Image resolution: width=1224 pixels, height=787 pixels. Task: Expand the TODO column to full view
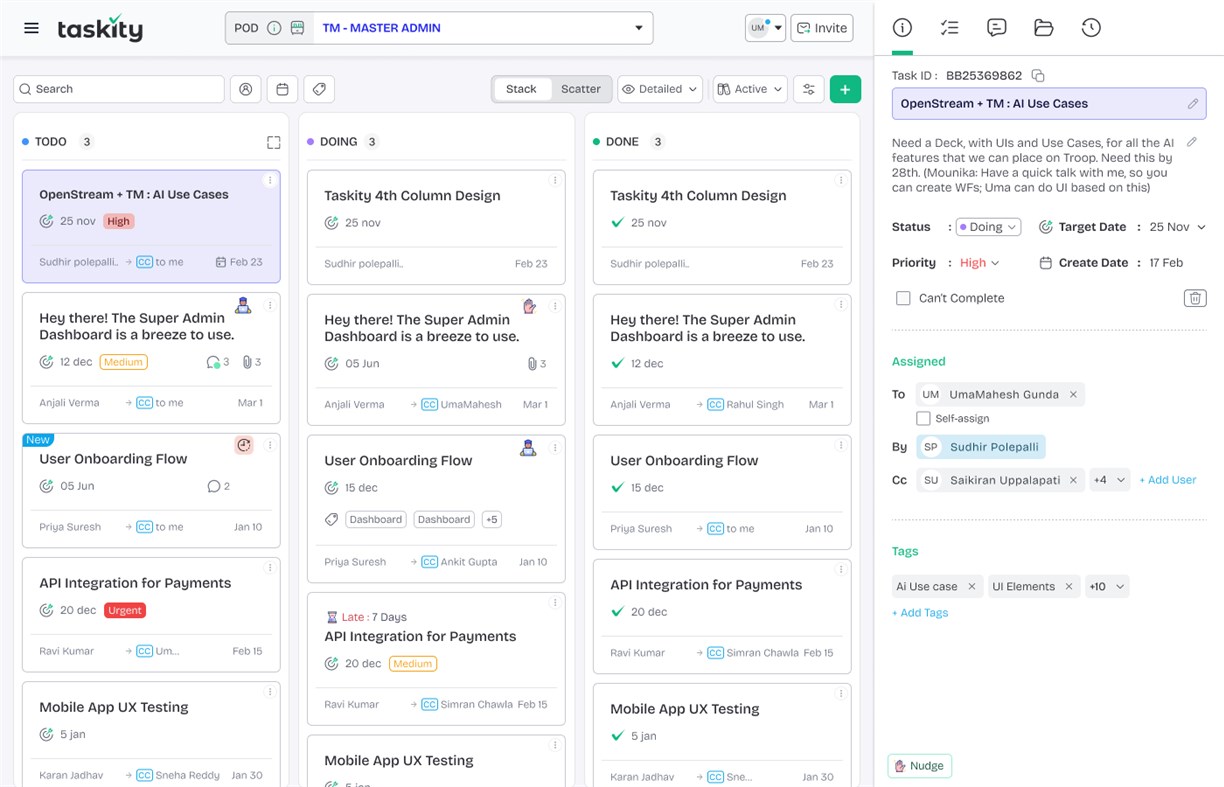point(274,142)
